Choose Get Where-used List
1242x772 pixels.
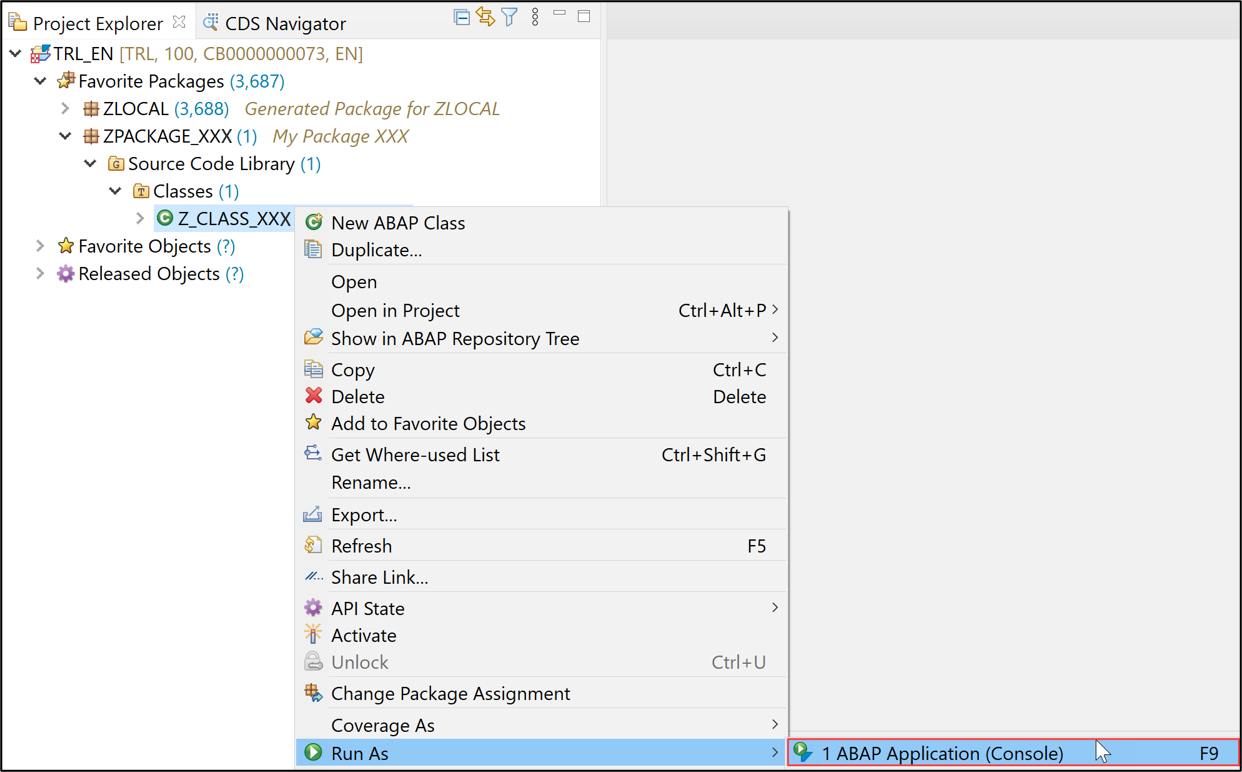click(542, 455)
